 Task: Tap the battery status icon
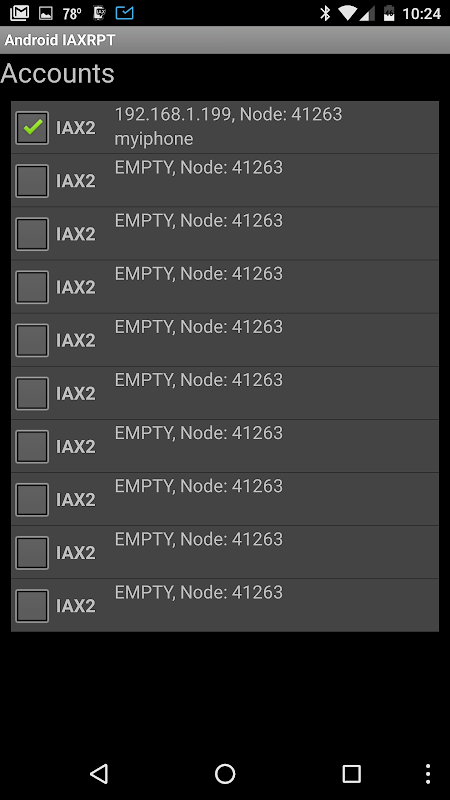pos(389,13)
